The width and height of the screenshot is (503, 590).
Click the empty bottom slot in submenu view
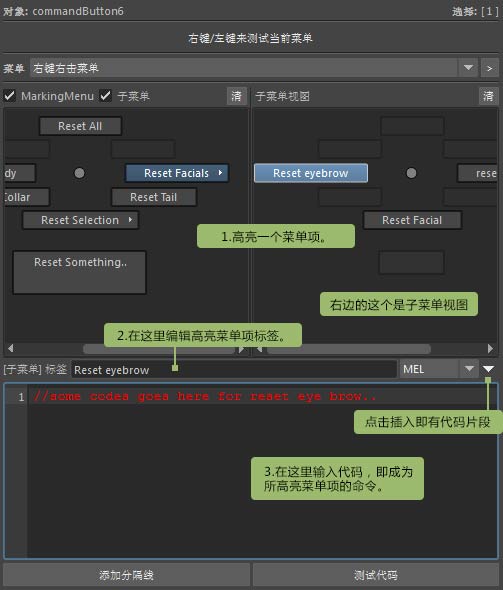click(x=412, y=263)
